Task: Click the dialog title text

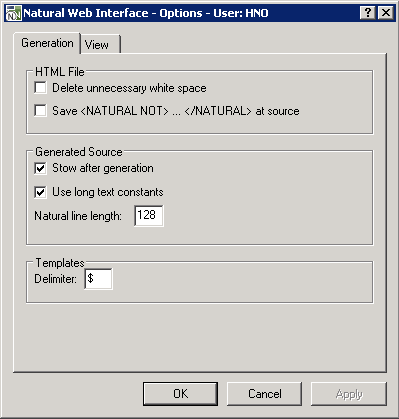Action: (x=146, y=13)
